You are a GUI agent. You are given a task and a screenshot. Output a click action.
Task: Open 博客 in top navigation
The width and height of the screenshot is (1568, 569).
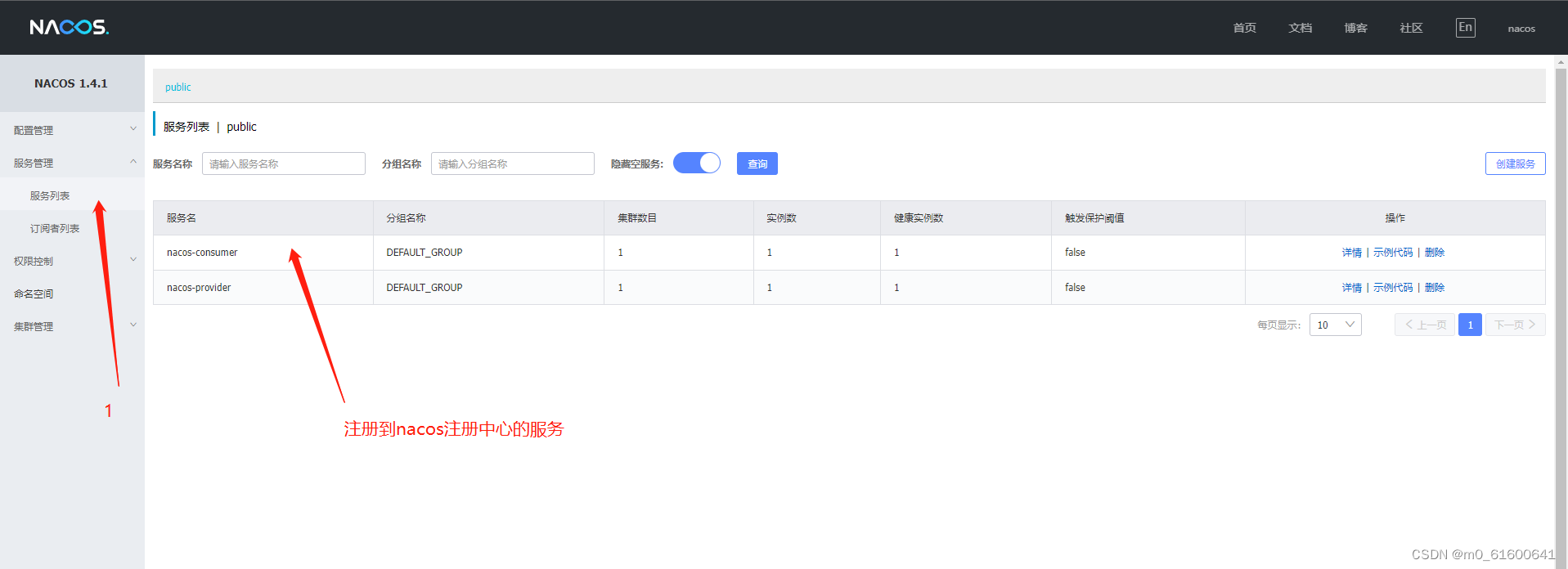[x=1355, y=28]
